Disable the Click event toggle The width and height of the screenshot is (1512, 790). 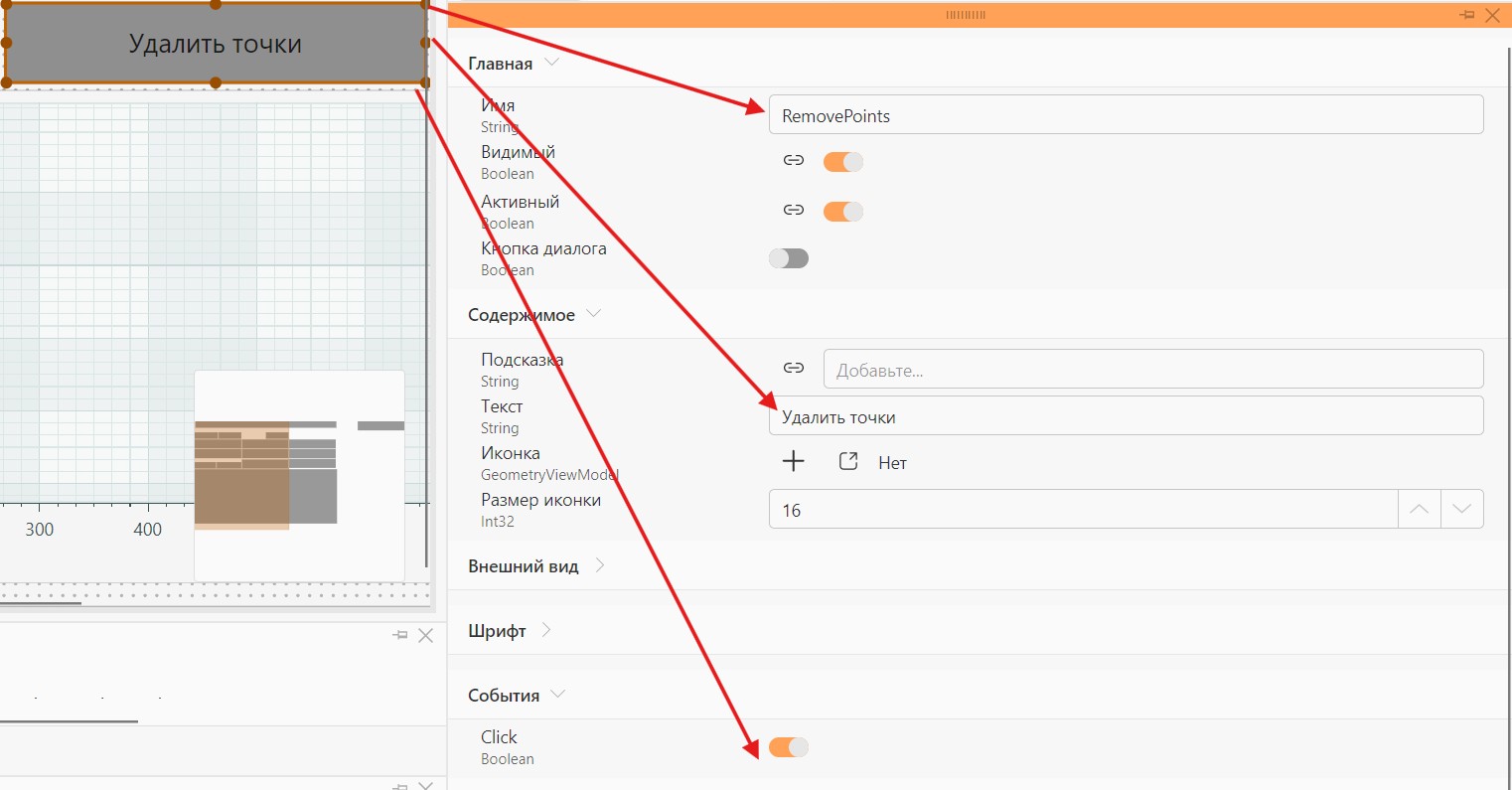[789, 747]
